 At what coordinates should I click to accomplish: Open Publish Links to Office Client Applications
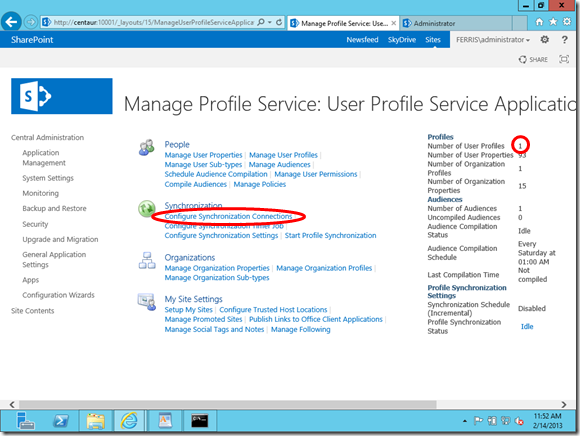pos(316,319)
